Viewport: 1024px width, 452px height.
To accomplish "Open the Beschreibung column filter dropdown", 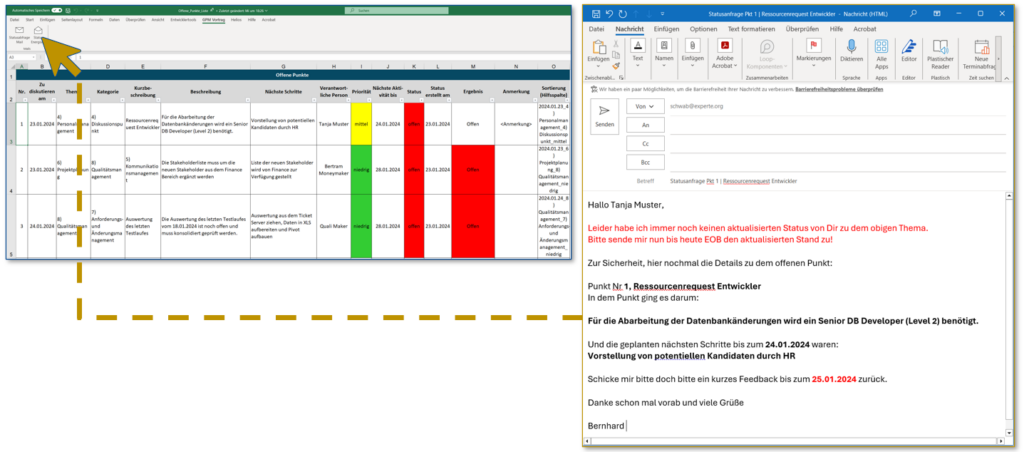I will coord(247,100).
